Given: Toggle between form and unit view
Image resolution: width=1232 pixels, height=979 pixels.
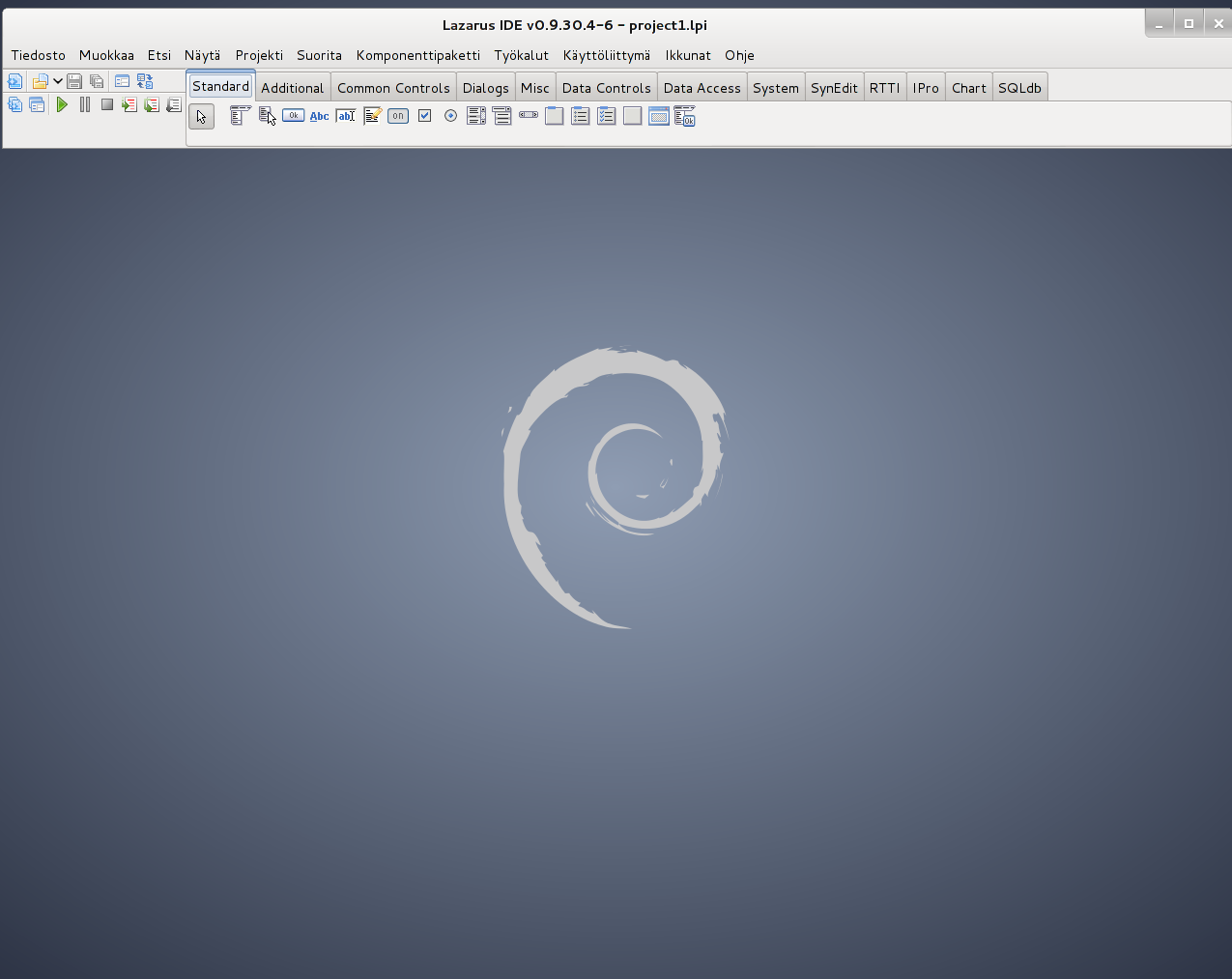Looking at the screenshot, I should coord(145,81).
